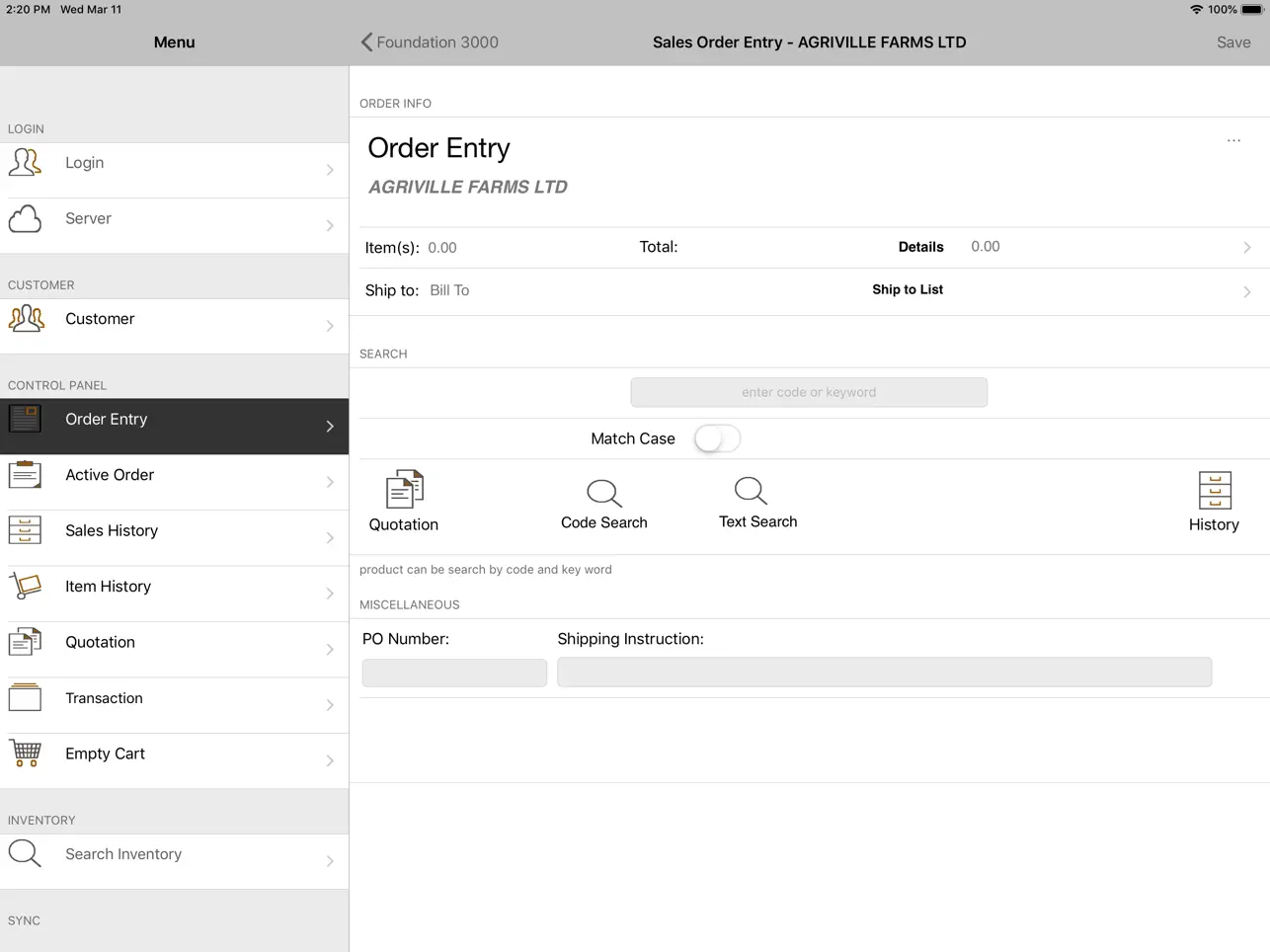
Task: Click the Login people icon
Action: coord(26,163)
